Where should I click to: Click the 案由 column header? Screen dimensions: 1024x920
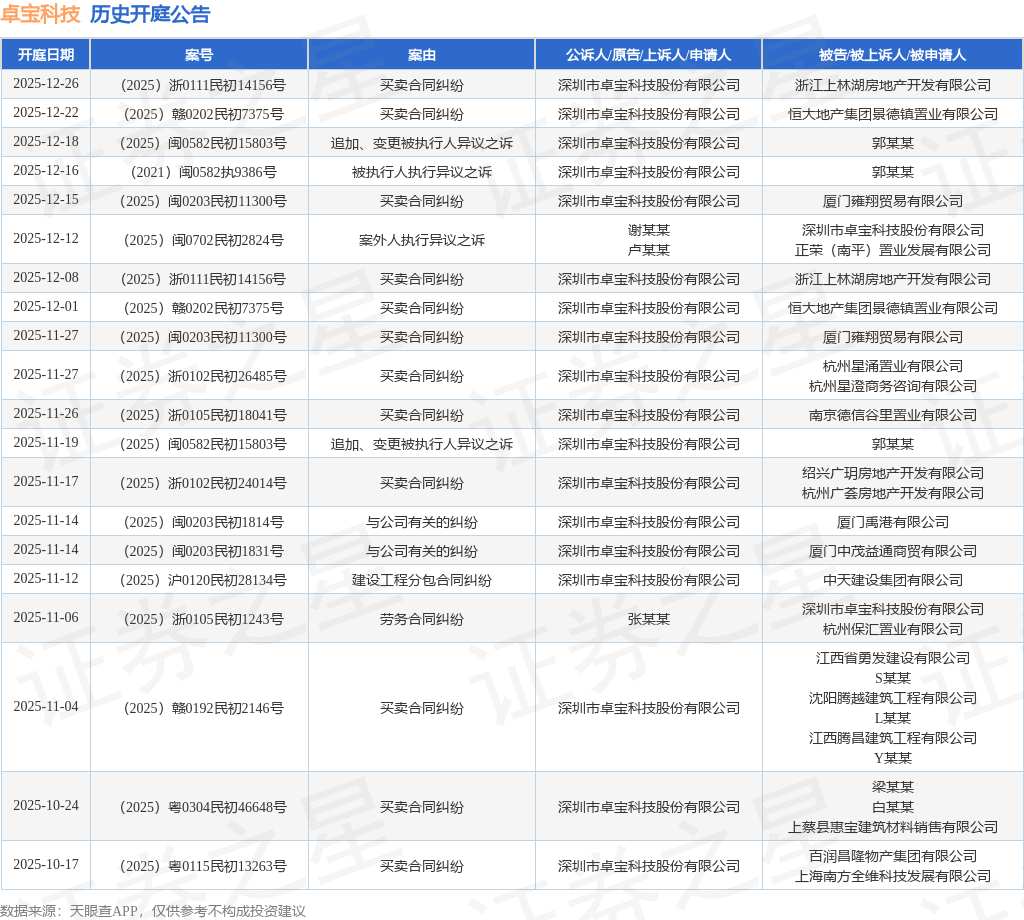pyautogui.click(x=422, y=55)
